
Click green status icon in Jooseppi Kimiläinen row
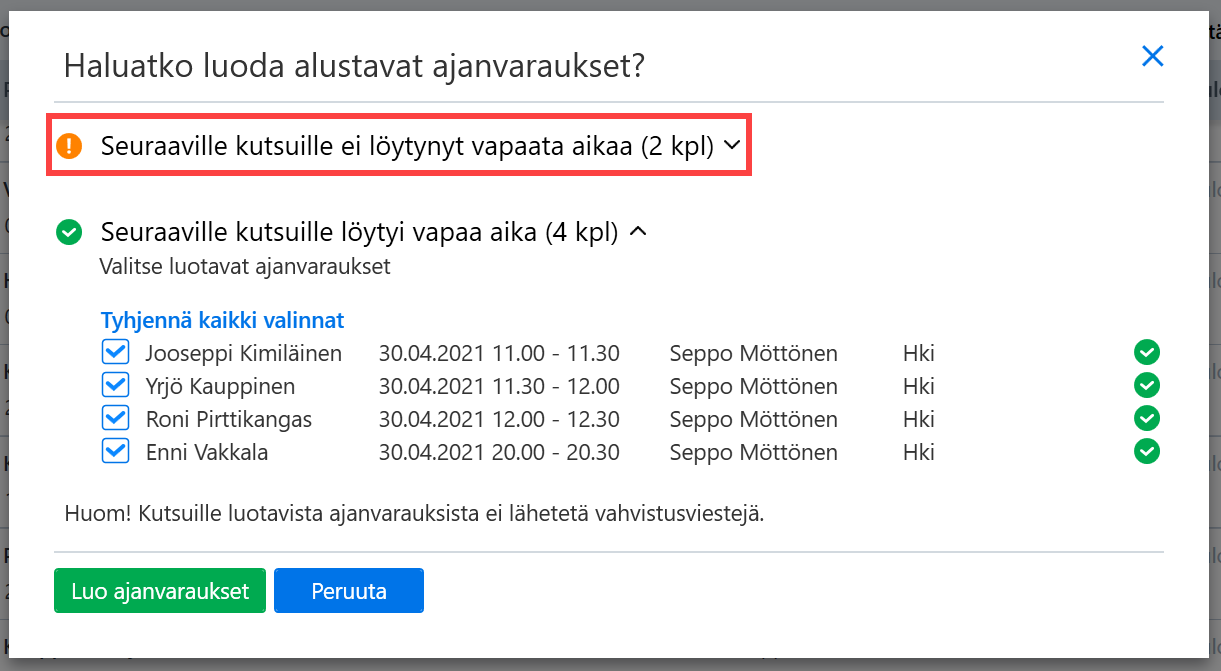1147,353
